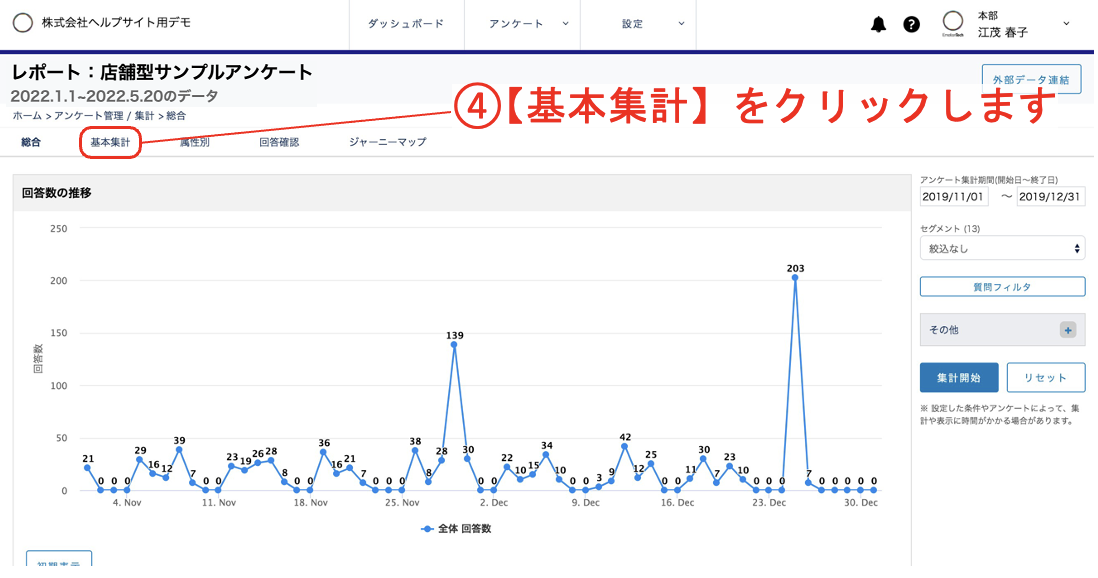Click the start date field 2019/11/01
1098x578 pixels.
pos(954,197)
